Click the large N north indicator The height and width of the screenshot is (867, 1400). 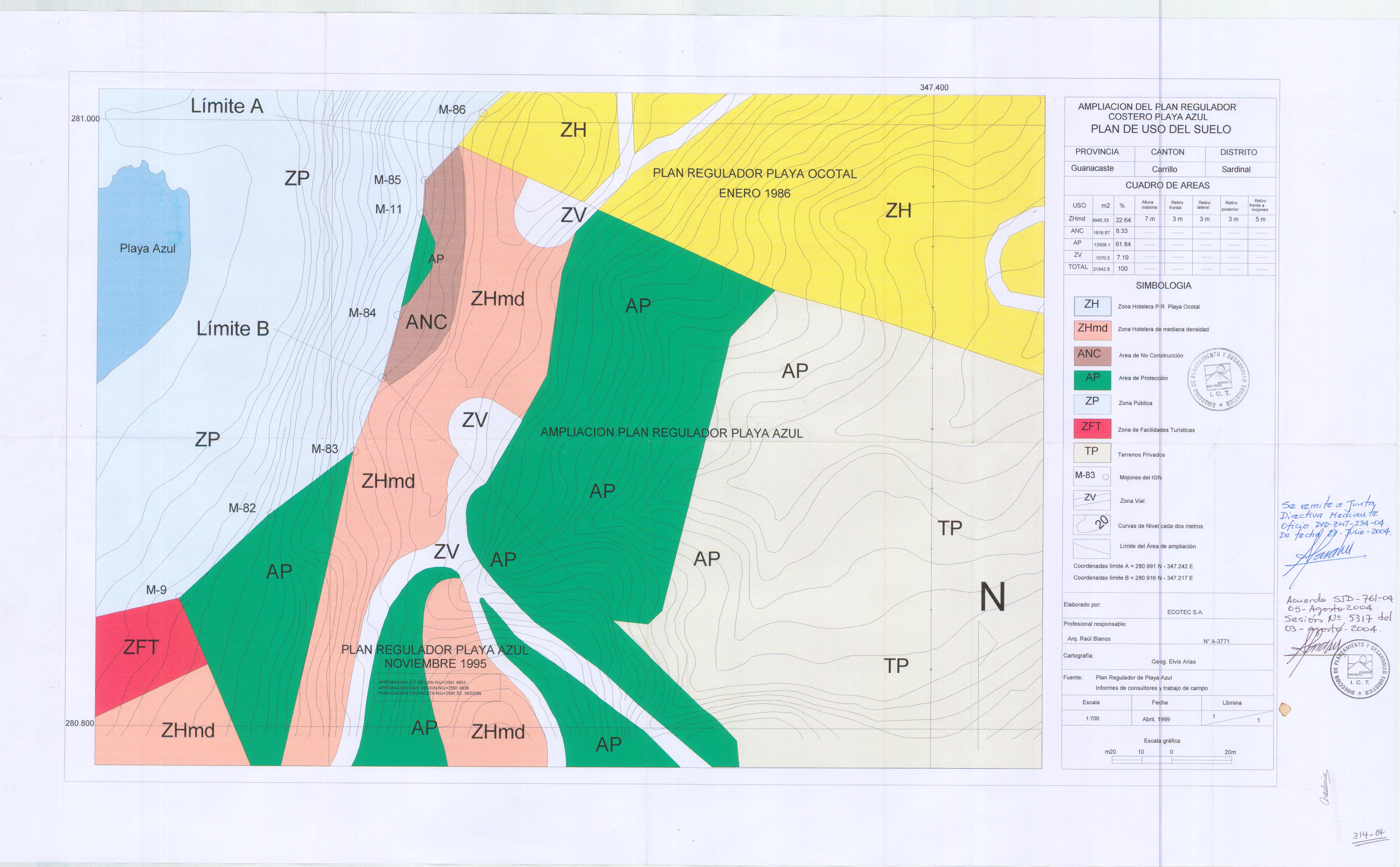pyautogui.click(x=992, y=597)
